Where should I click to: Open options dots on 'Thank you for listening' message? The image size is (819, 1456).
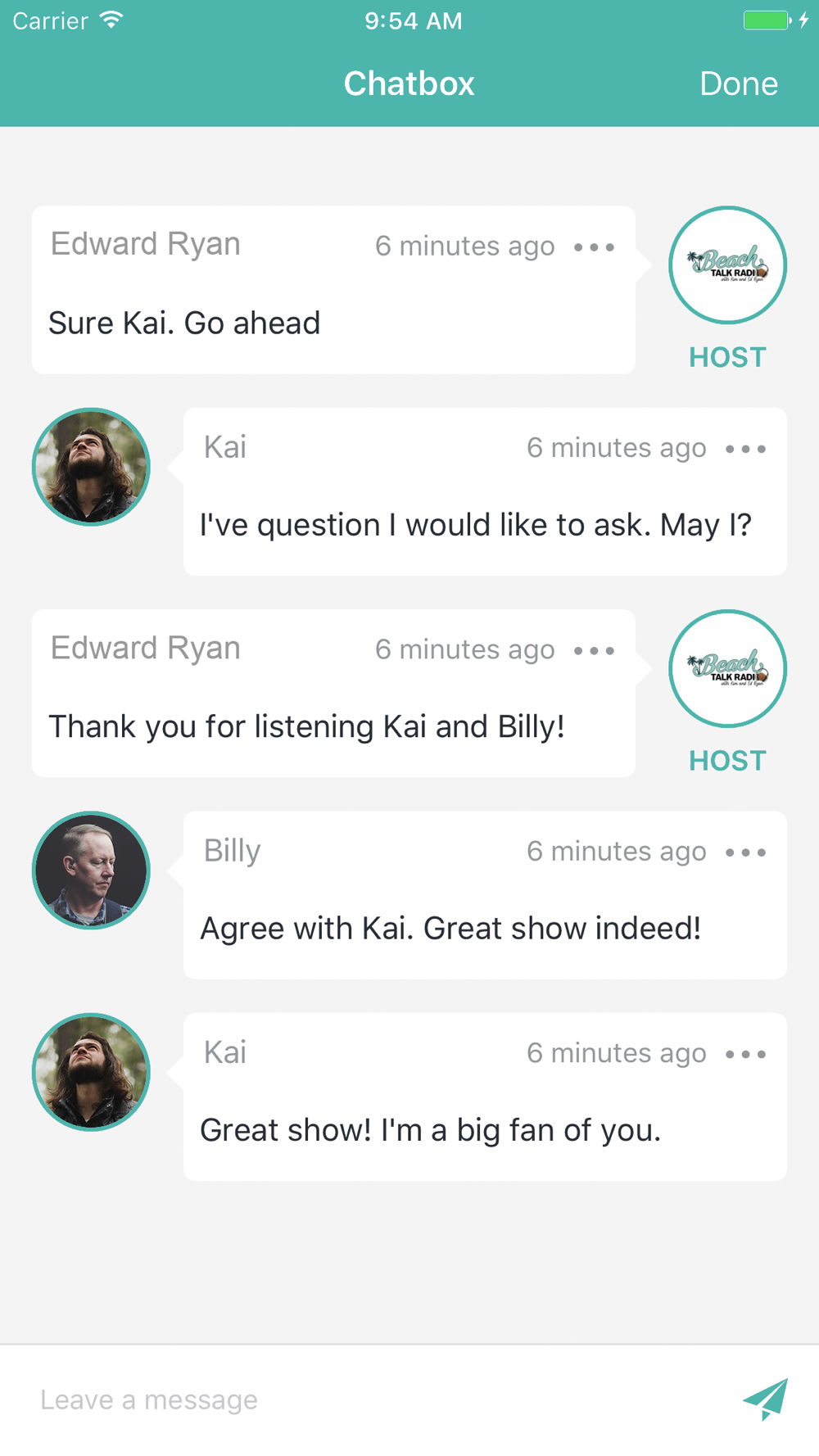click(594, 650)
